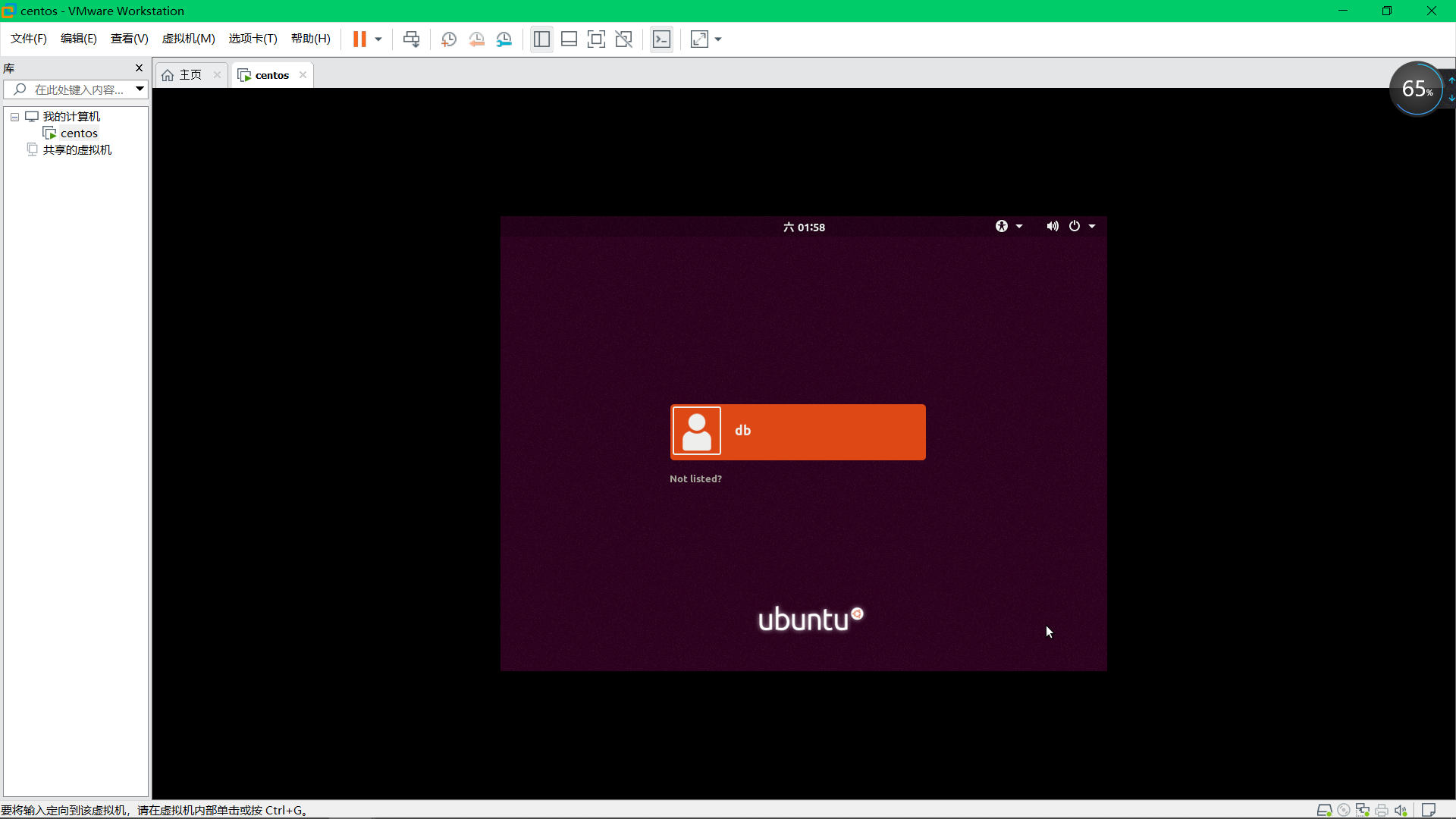The width and height of the screenshot is (1456, 819).
Task: Close the 库 library panel
Action: (139, 68)
